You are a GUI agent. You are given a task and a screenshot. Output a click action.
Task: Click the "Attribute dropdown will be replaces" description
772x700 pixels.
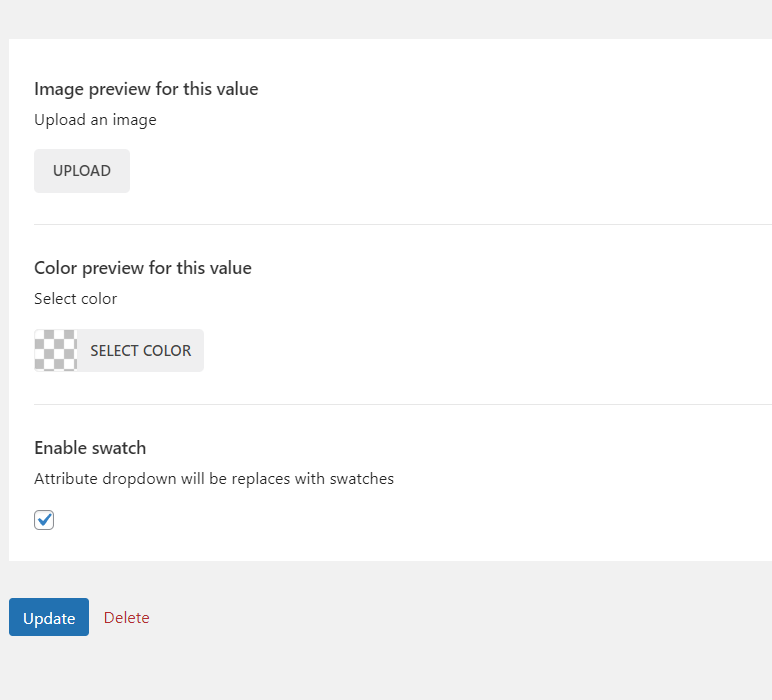(x=214, y=479)
